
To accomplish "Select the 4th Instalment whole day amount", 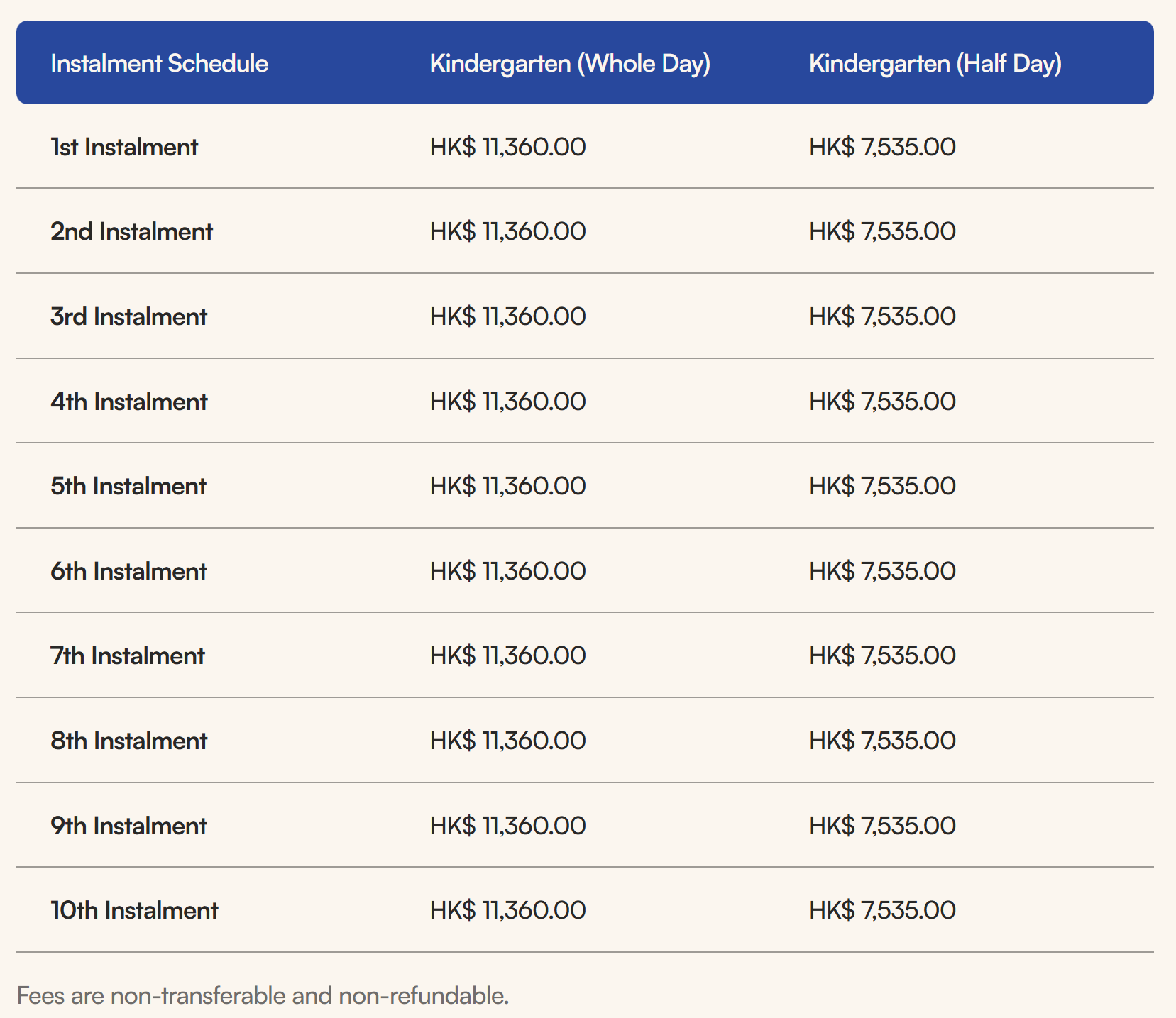I will coord(507,402).
